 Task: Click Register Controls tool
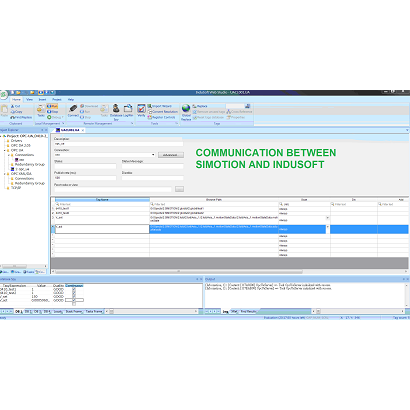click(161, 117)
